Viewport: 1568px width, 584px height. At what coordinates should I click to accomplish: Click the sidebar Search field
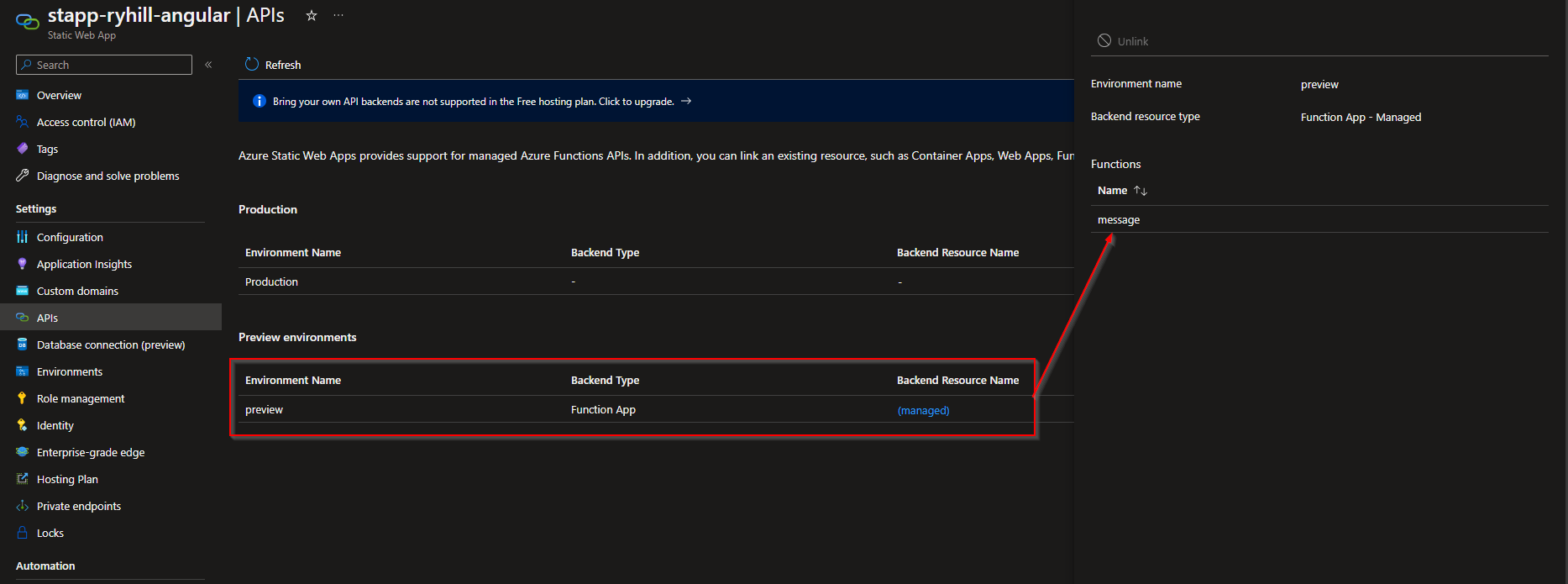(x=104, y=65)
